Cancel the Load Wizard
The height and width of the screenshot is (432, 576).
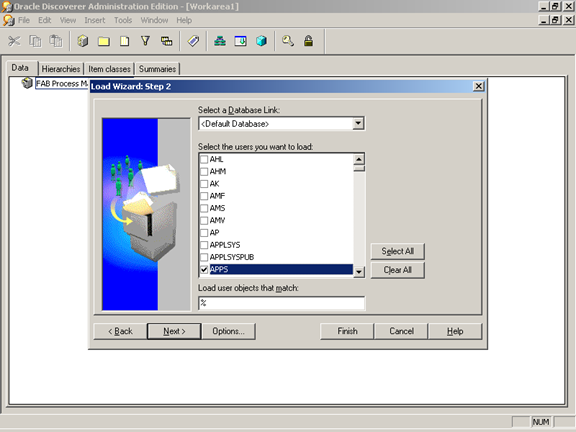(x=401, y=331)
